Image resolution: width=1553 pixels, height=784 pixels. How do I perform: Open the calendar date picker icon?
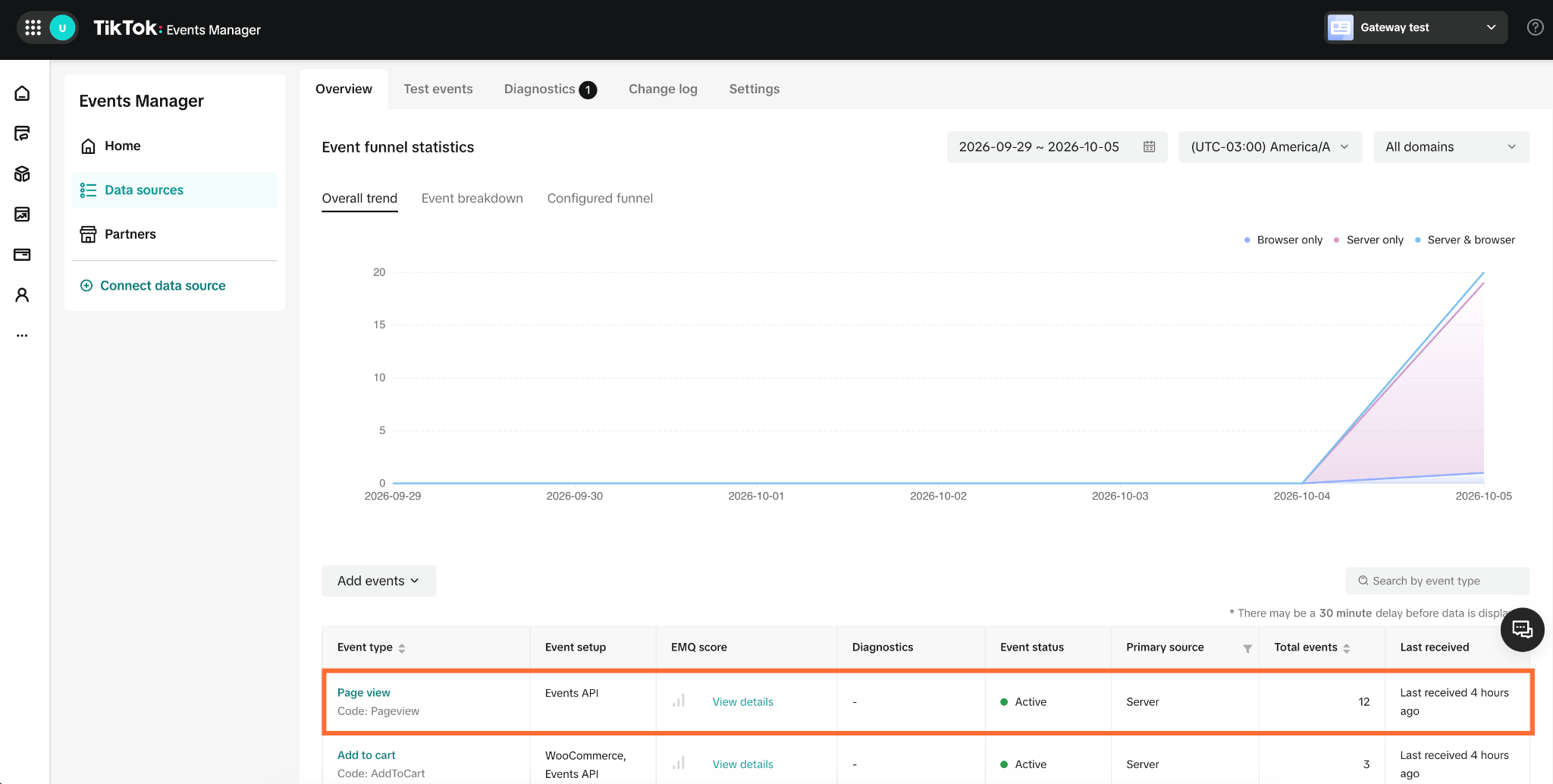tap(1149, 147)
